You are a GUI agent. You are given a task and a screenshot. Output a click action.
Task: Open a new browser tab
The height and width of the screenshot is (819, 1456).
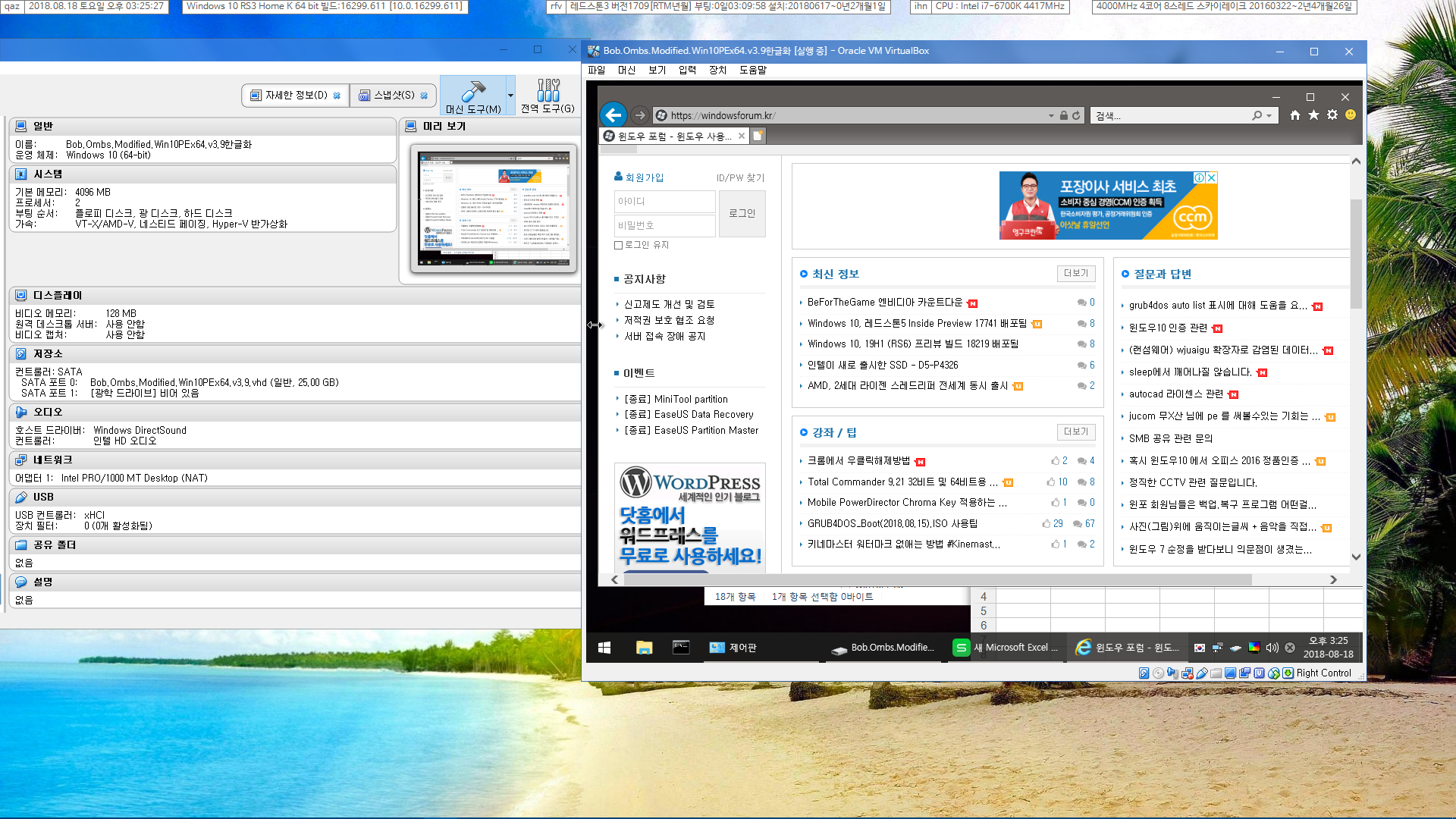point(758,136)
